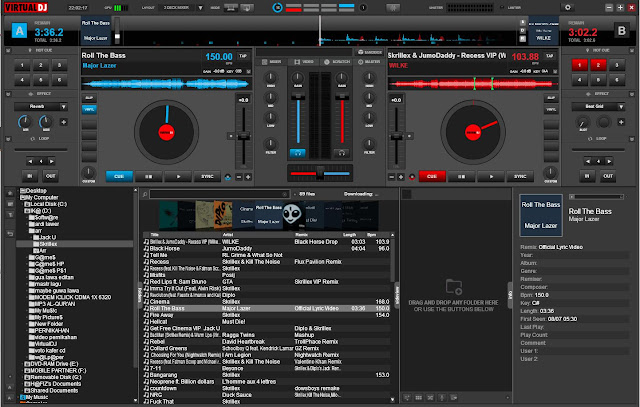Halve the loop on deck B
Image resolution: width=640 pixels, height=407 pixels.
point(588,161)
